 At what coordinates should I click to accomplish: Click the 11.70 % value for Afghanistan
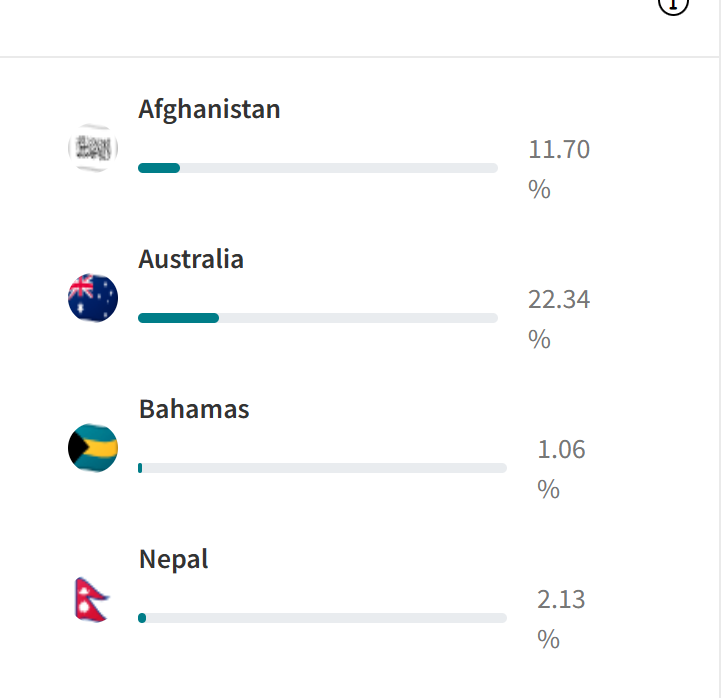coord(559,169)
